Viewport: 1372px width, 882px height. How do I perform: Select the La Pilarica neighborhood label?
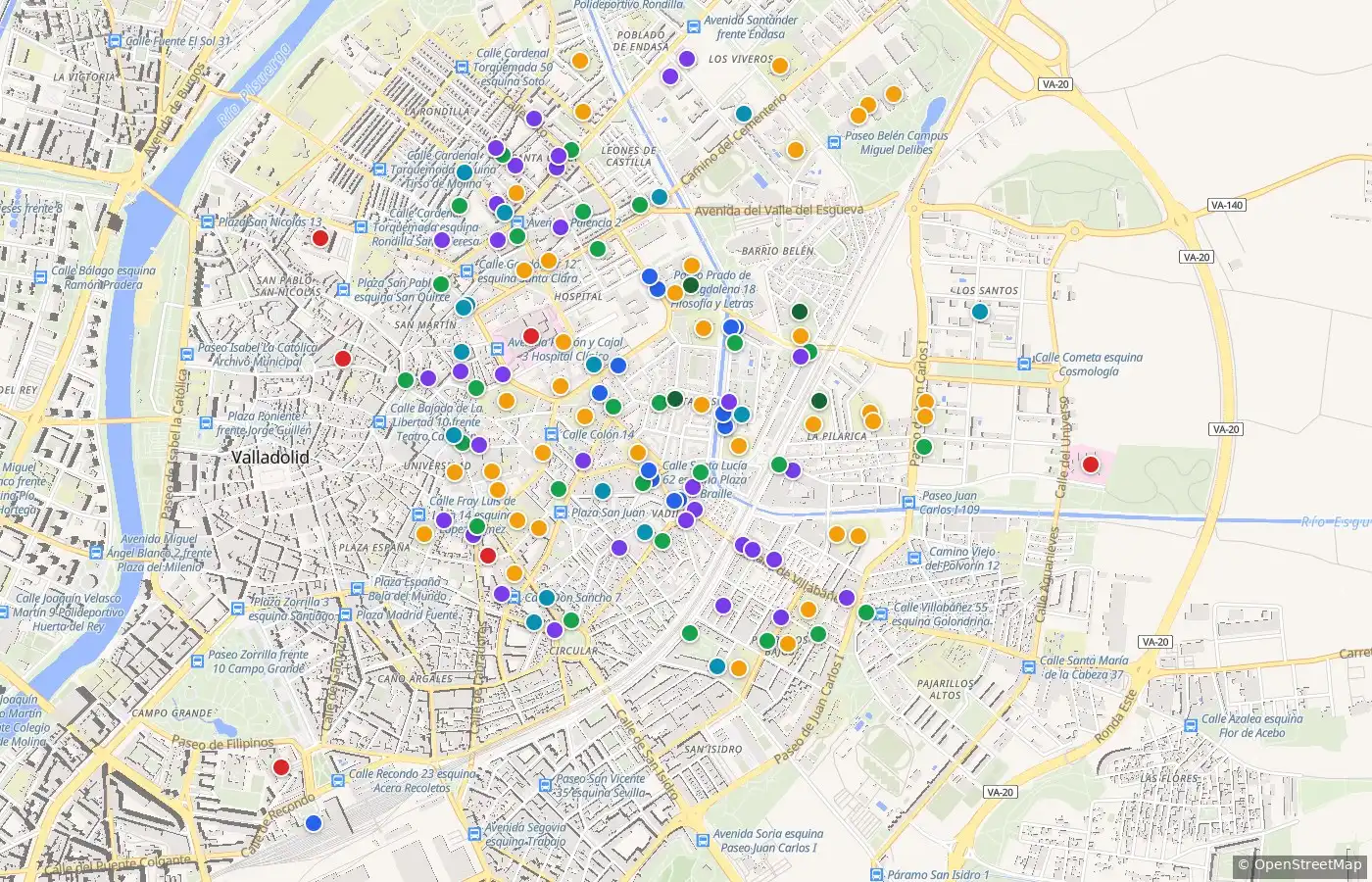tap(836, 436)
